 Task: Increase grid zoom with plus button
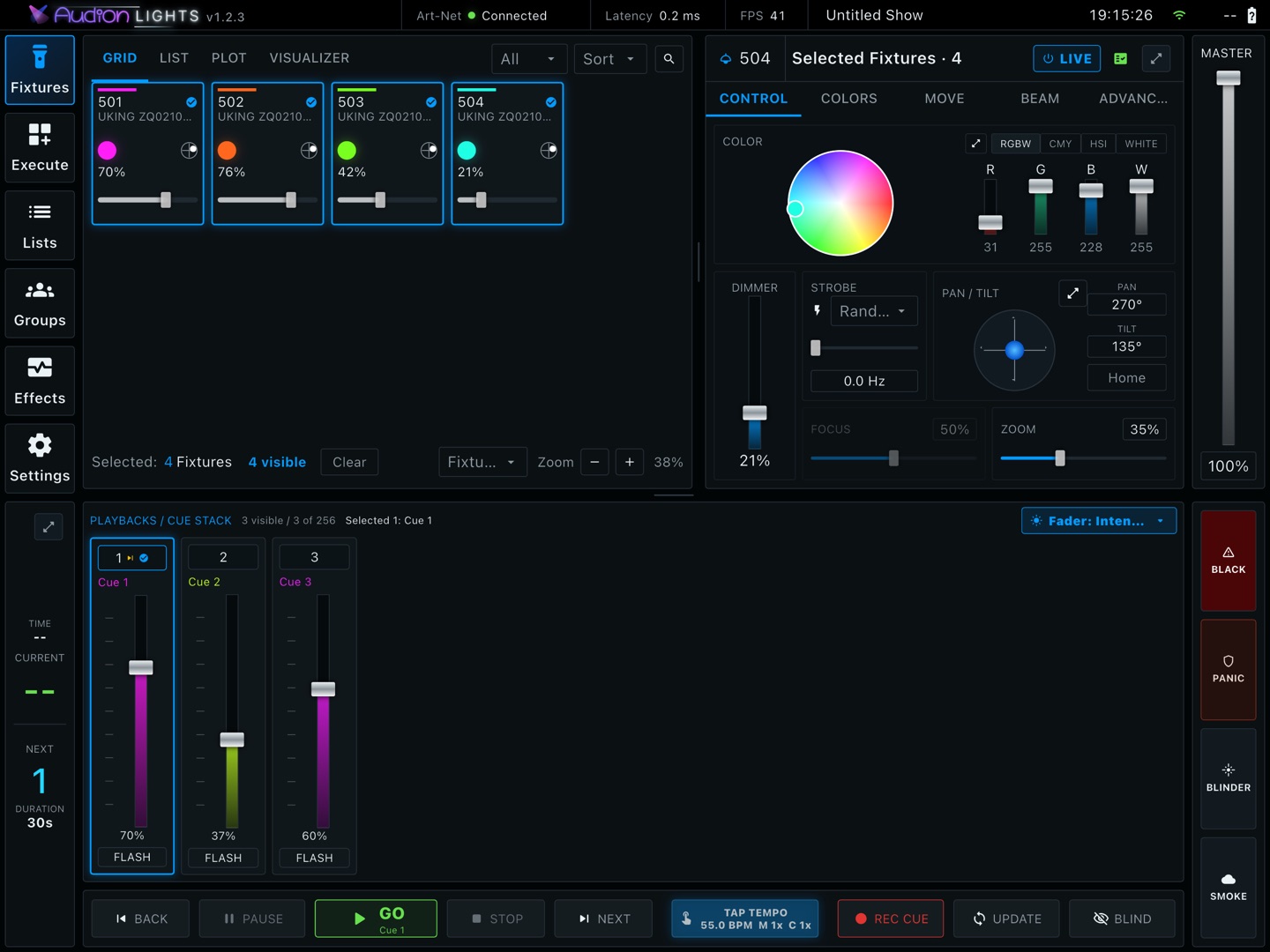[x=630, y=462]
